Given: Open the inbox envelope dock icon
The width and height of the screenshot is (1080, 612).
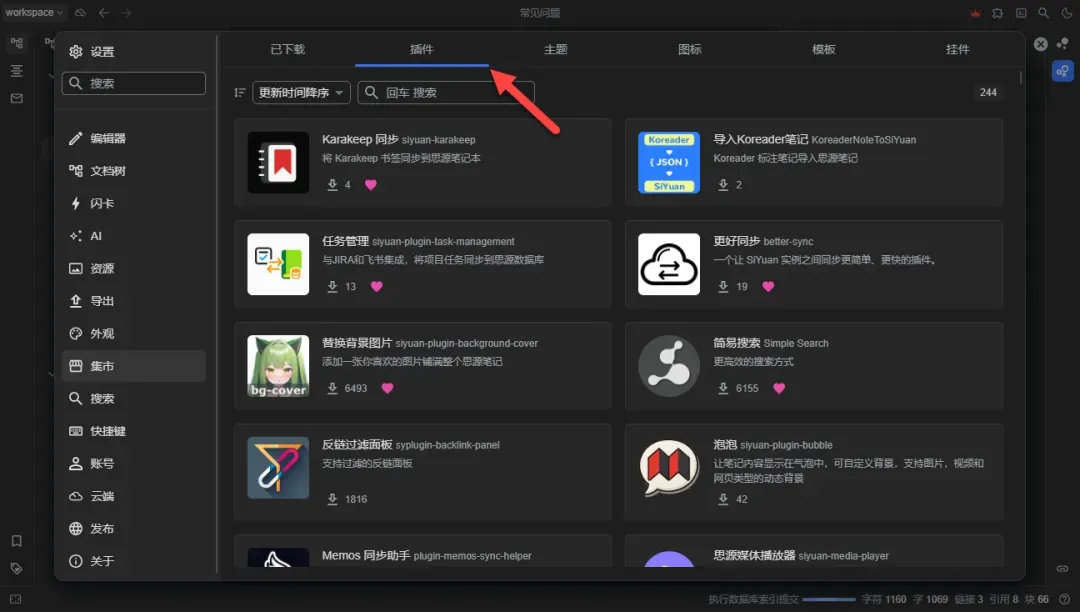Looking at the screenshot, I should pyautogui.click(x=17, y=98).
